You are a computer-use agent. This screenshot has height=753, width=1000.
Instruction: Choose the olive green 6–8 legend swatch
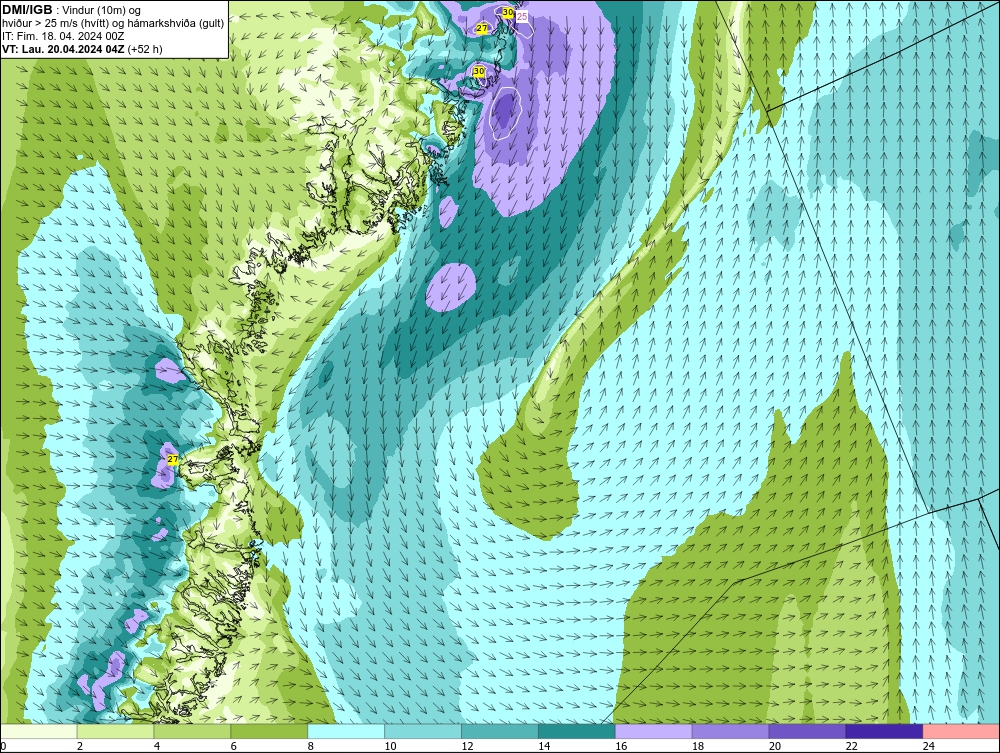coord(269,731)
